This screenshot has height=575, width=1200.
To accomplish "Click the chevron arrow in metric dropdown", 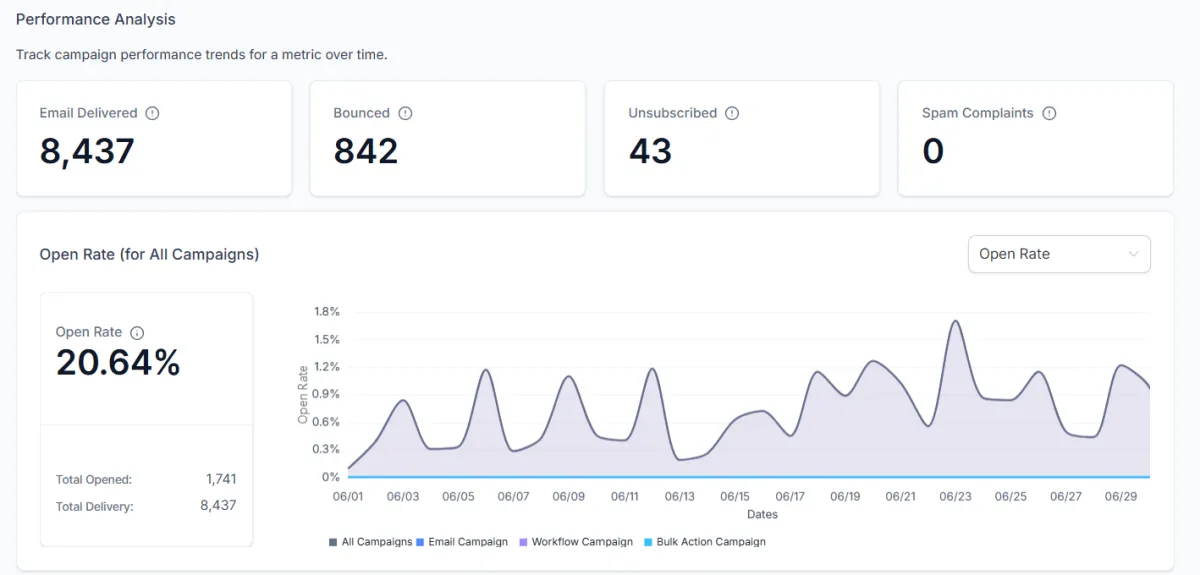I will pyautogui.click(x=1133, y=254).
